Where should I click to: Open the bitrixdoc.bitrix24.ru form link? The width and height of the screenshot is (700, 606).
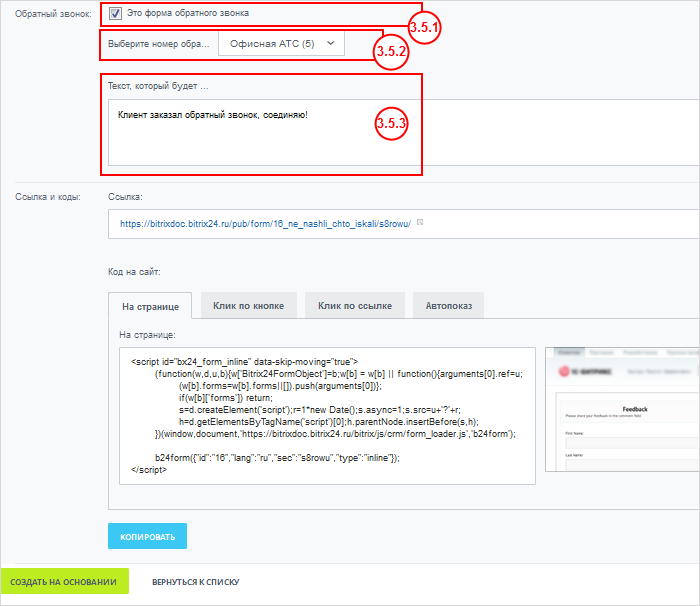tap(265, 224)
